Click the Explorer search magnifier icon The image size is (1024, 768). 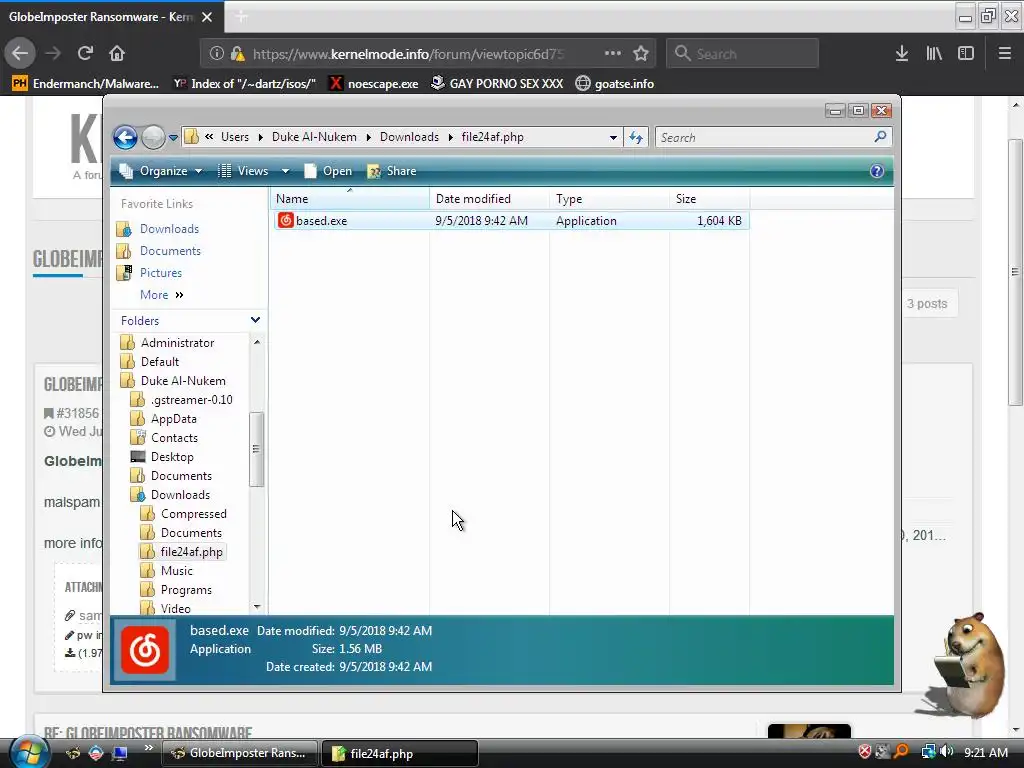(x=880, y=136)
